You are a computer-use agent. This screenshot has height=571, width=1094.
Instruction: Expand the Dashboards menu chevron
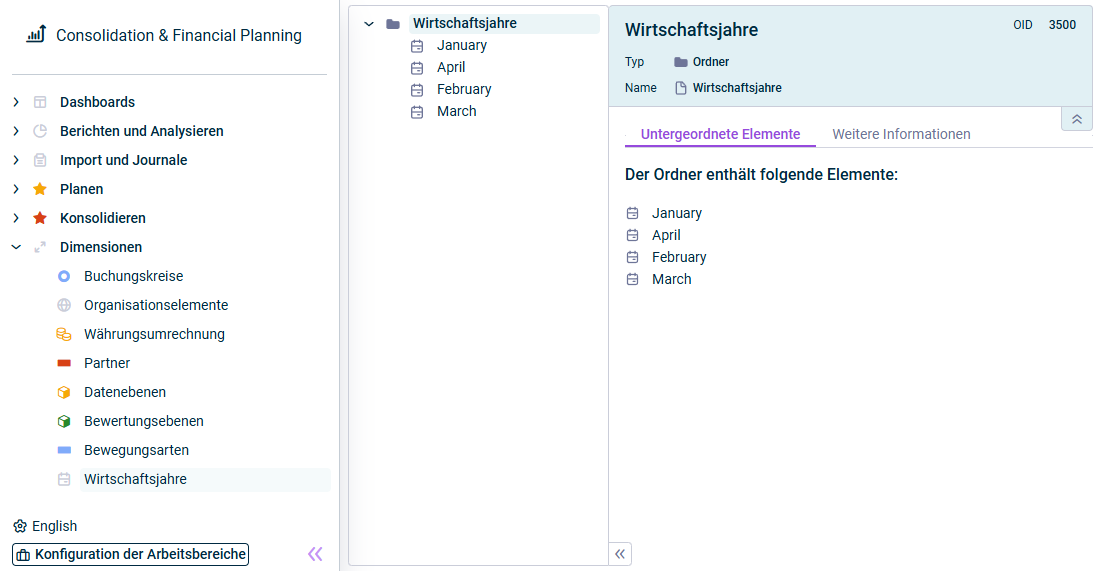16,102
